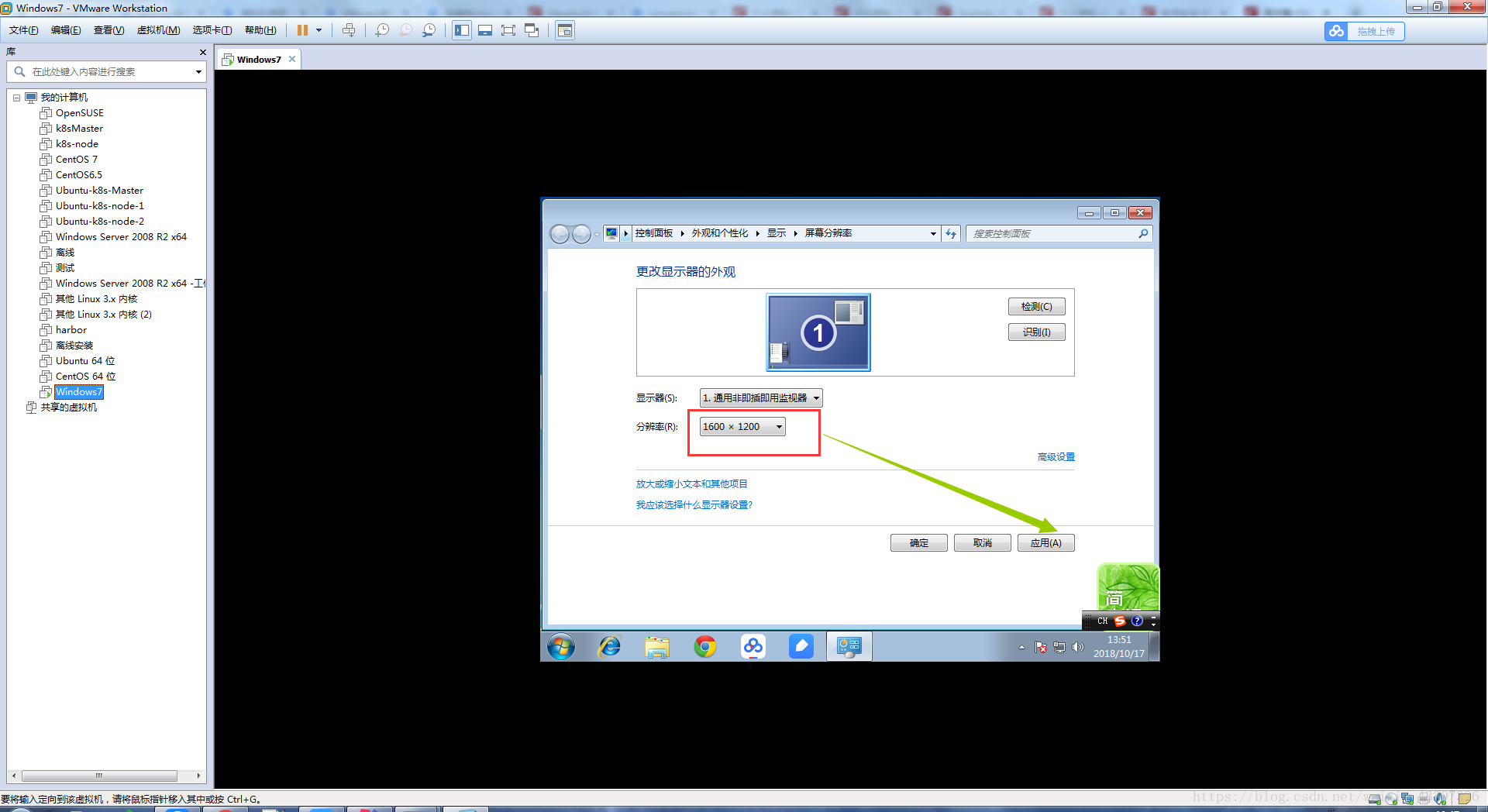Click the Sogou input method S icon
The width and height of the screenshot is (1488, 812).
(1120, 621)
